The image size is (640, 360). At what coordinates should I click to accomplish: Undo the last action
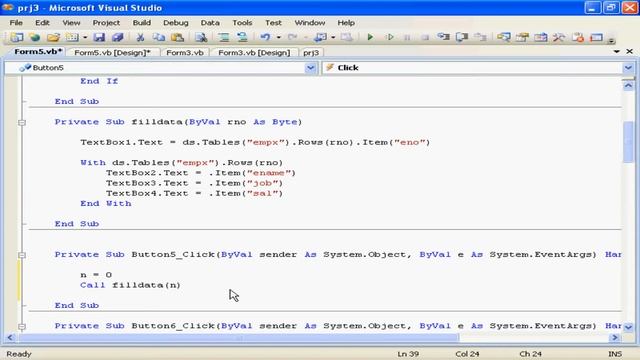coord(265,38)
